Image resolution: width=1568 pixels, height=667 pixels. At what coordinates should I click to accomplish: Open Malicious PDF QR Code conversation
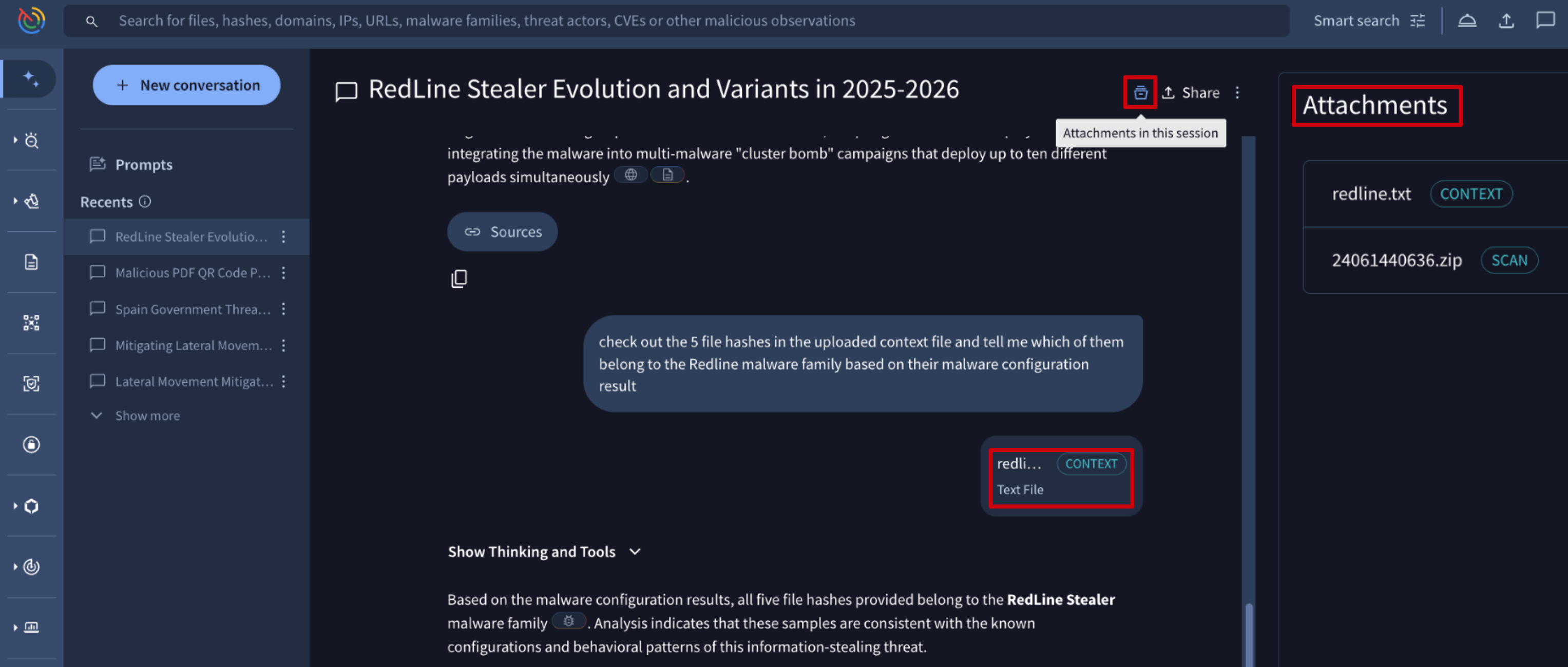point(193,273)
